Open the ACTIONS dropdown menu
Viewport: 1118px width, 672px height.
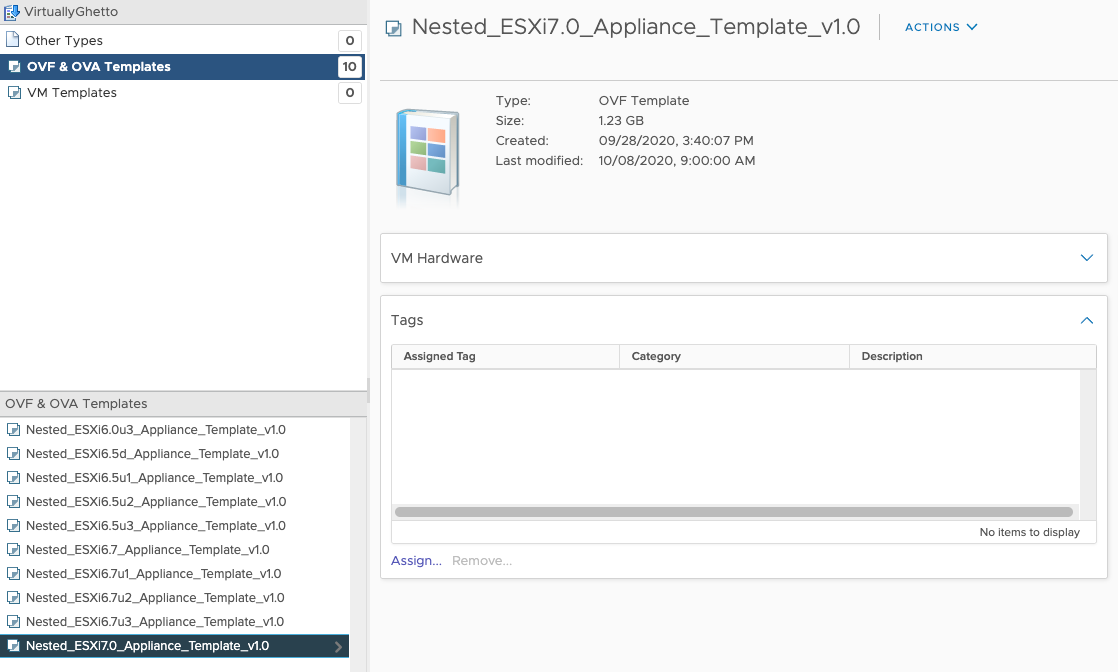click(x=940, y=27)
